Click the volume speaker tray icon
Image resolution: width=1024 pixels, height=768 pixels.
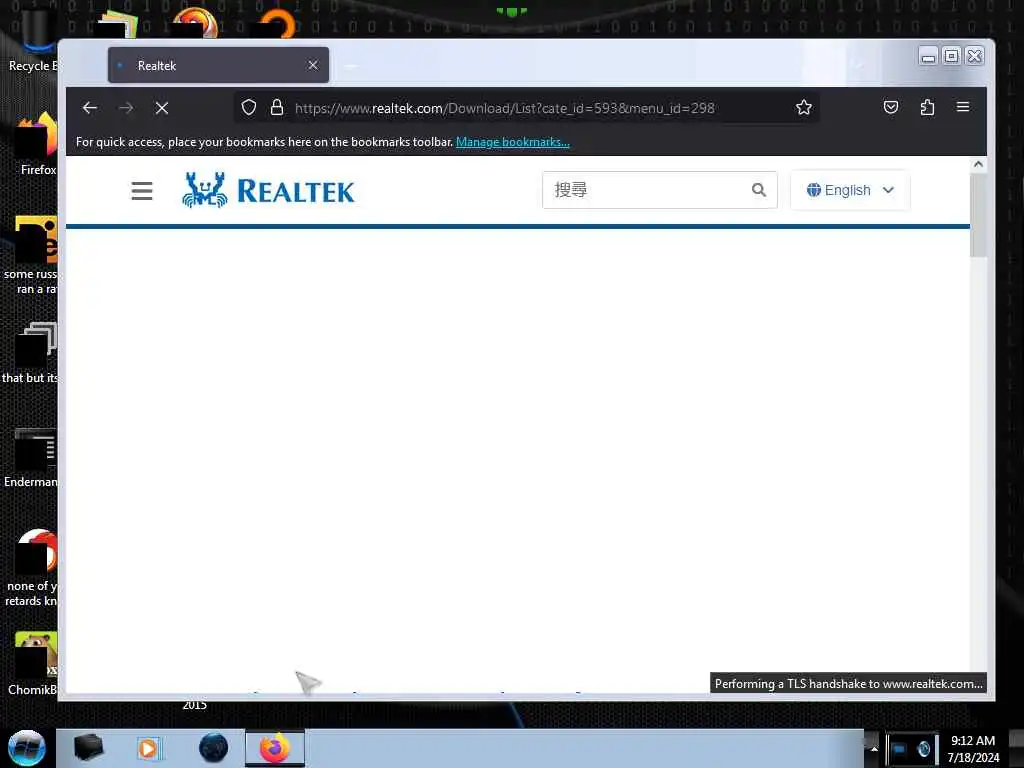coord(923,749)
